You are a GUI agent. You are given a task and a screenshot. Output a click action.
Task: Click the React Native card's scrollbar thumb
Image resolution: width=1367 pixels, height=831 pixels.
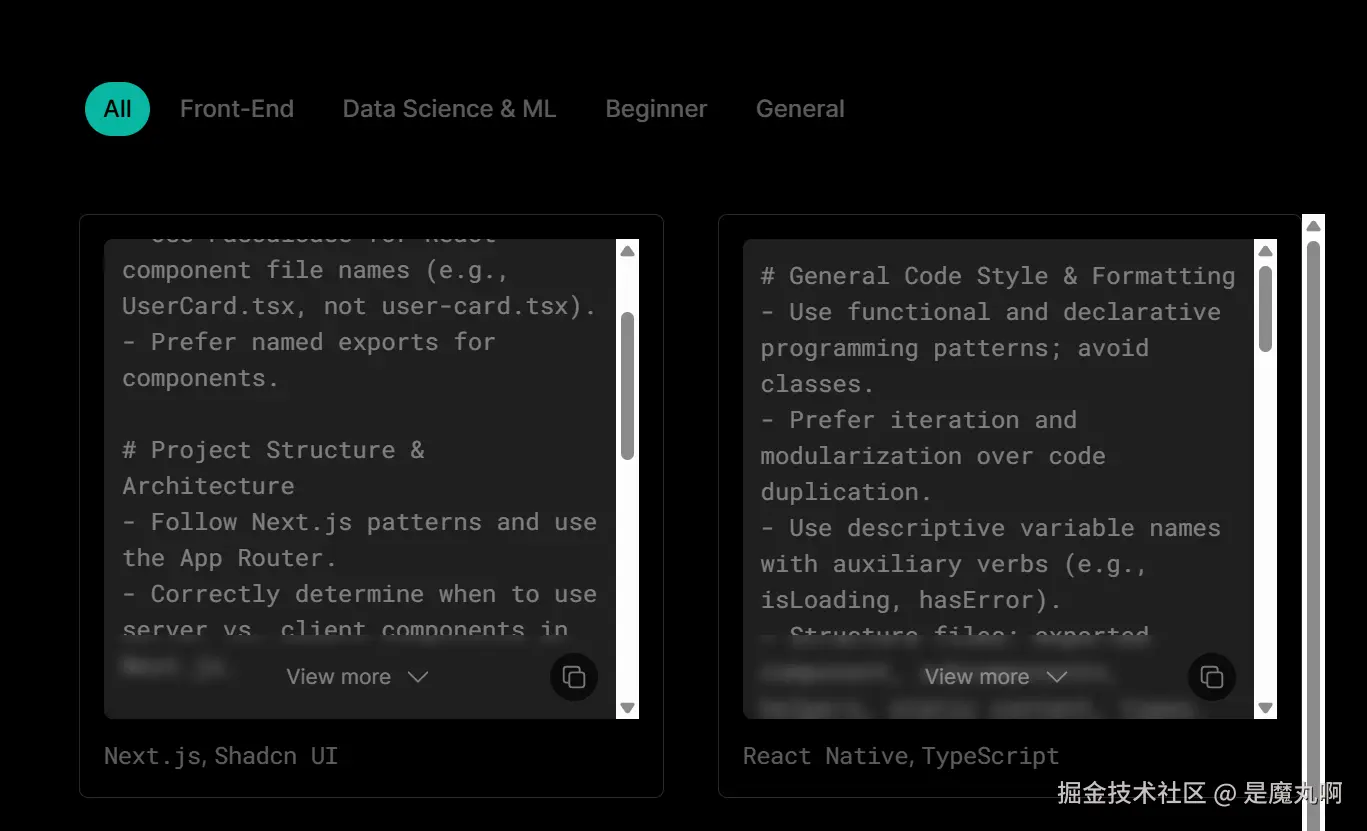click(1266, 308)
